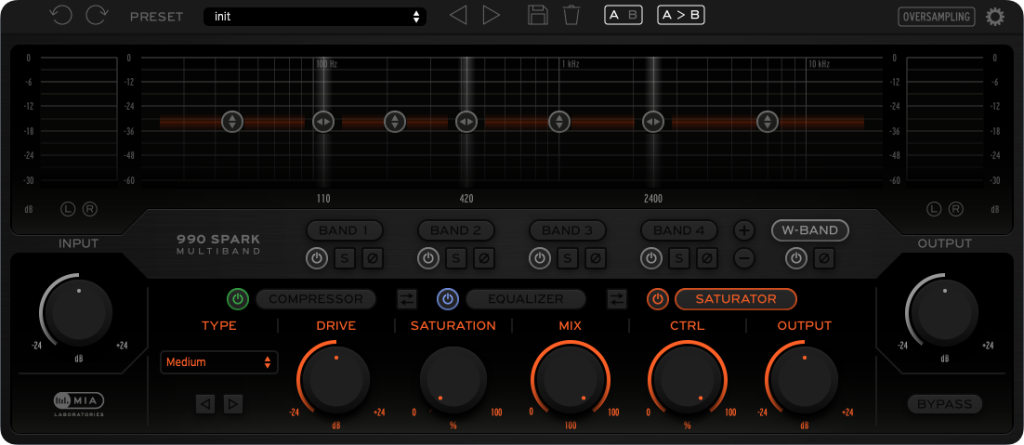
Task: Click the INPUT gain knob
Action: (x=78, y=312)
